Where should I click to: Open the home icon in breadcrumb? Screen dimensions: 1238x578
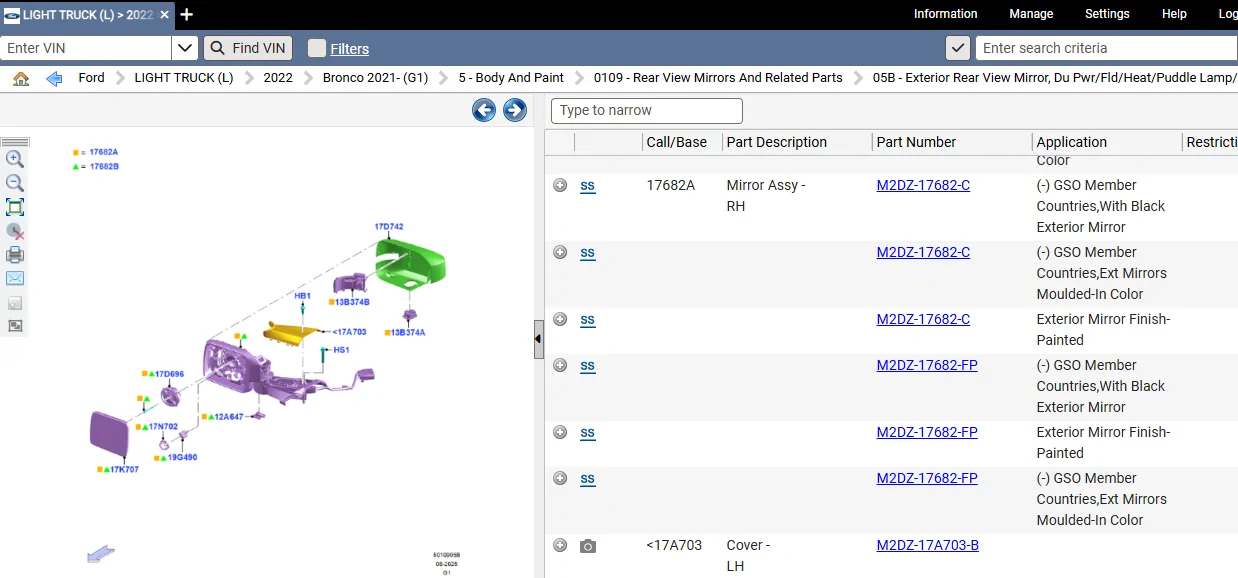tap(21, 78)
